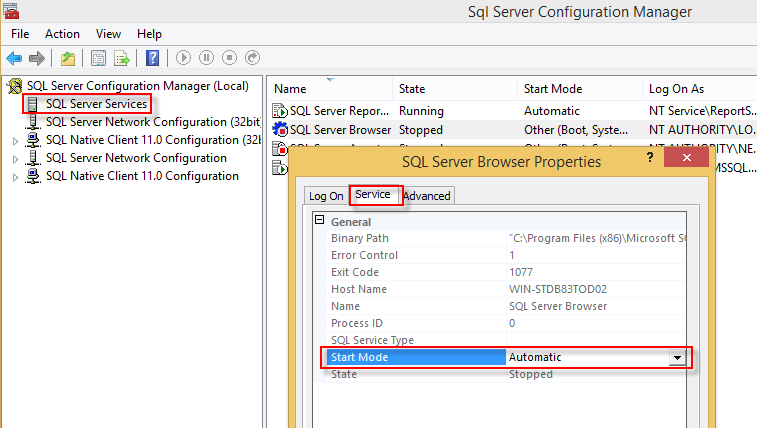The width and height of the screenshot is (757, 428).
Task: Click the SQL Server Network Configuration node icon
Action: (x=33, y=158)
